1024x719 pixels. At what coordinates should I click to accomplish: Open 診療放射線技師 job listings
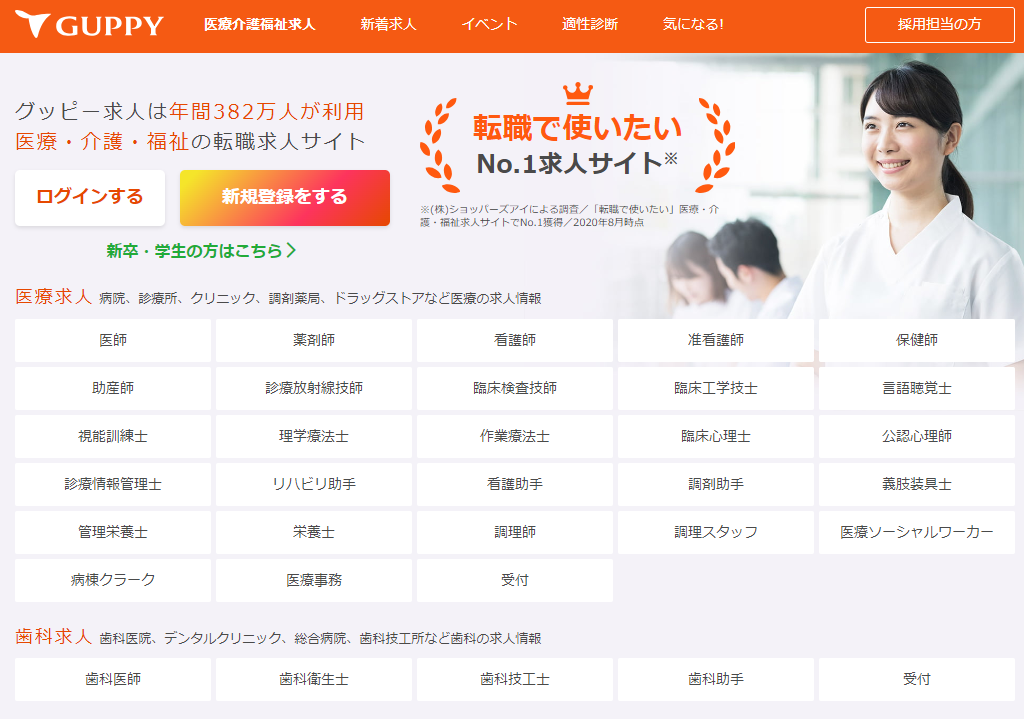coord(314,389)
